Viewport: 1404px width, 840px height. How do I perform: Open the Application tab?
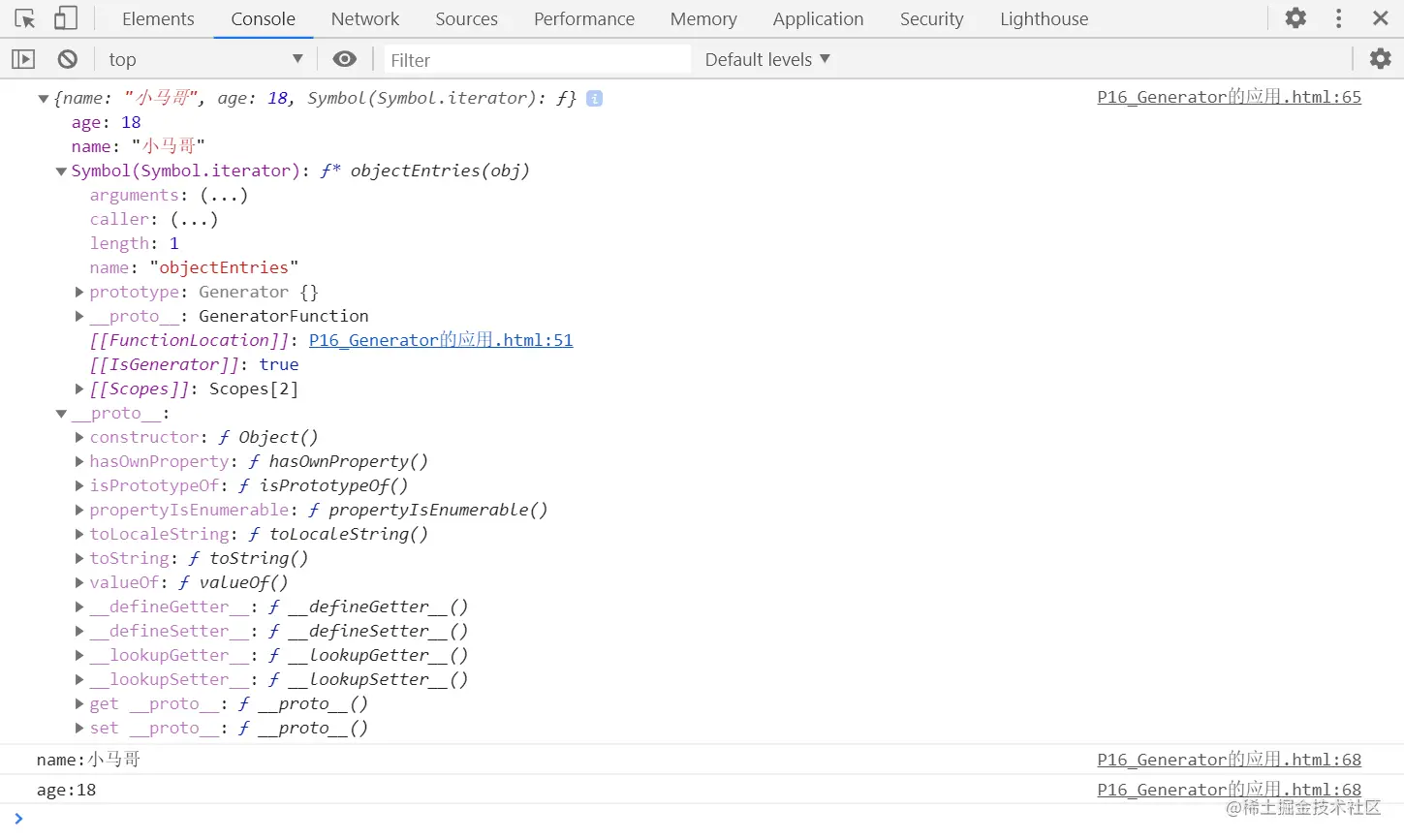point(818,18)
